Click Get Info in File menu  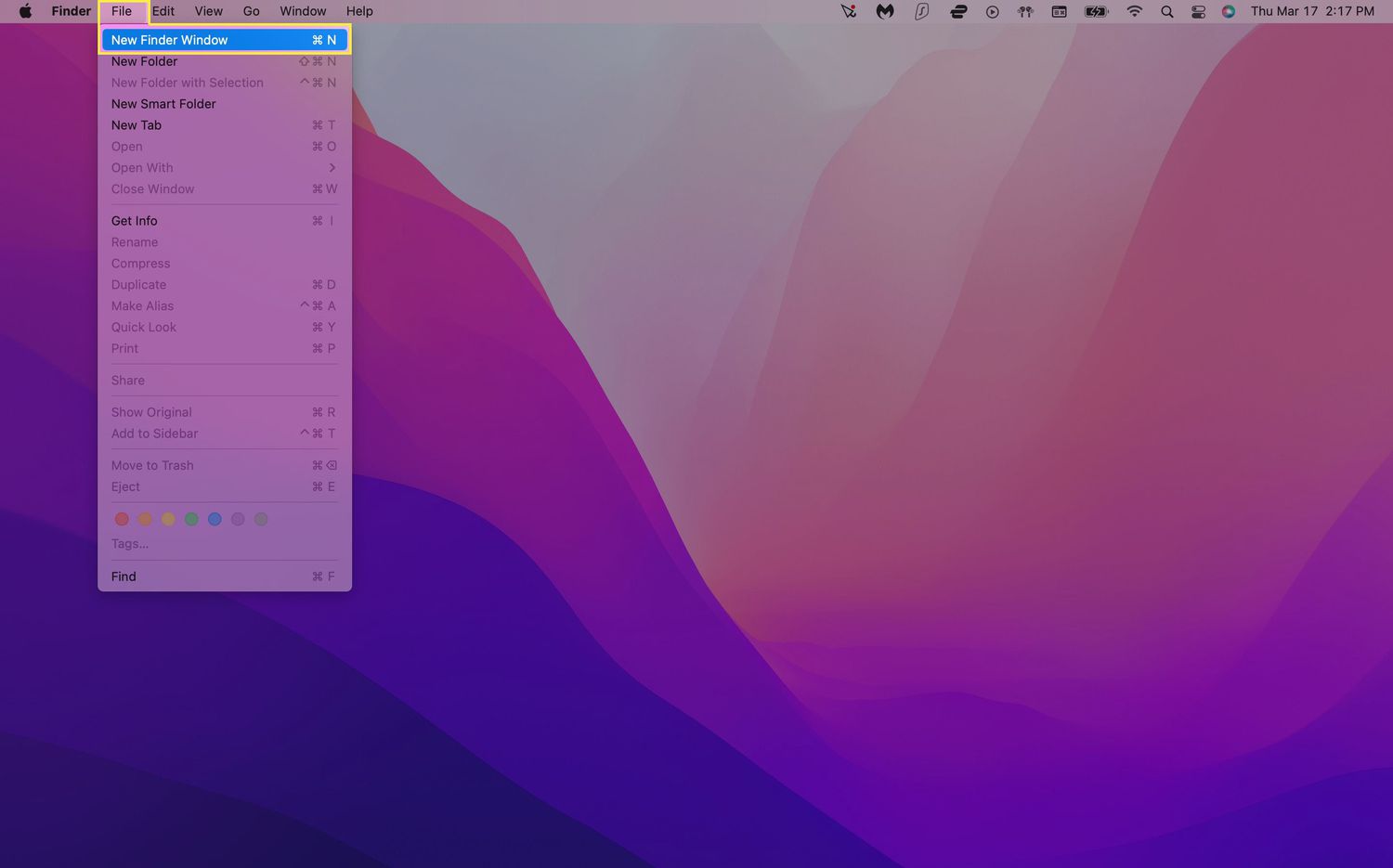point(135,221)
